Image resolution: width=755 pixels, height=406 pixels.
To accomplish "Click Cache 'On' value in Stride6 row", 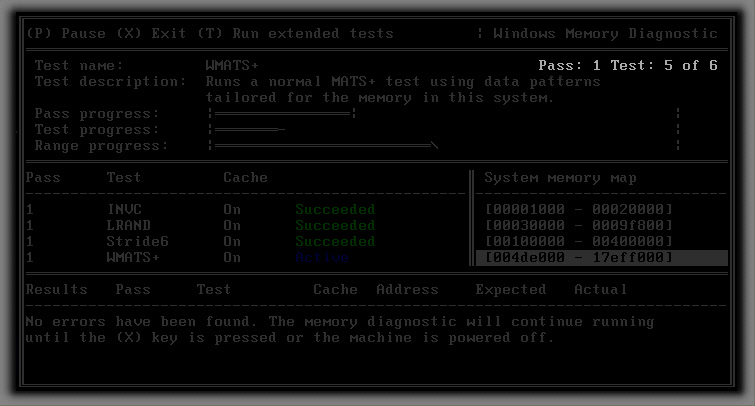I will pyautogui.click(x=232, y=241).
